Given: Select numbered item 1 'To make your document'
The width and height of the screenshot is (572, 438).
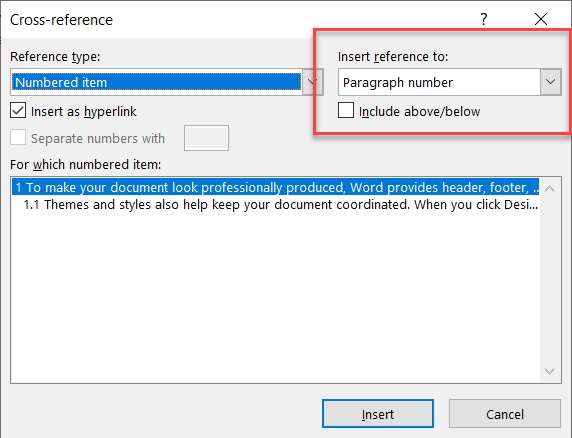Looking at the screenshot, I should pos(275,187).
